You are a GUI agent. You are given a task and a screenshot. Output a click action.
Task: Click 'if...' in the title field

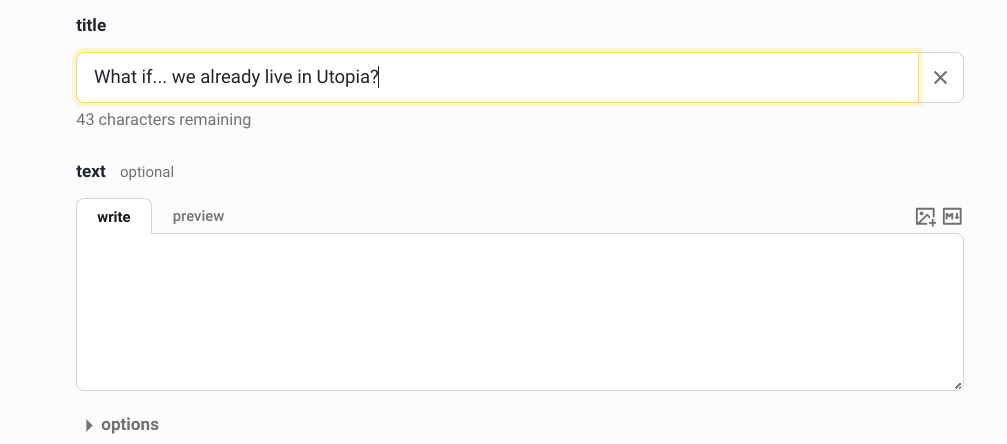[152, 77]
